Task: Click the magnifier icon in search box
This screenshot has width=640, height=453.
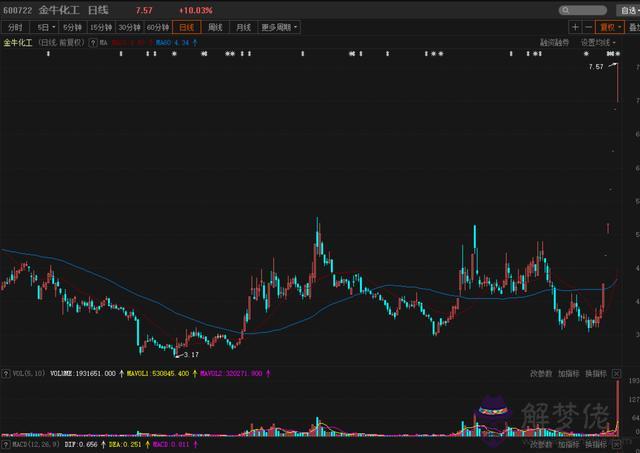Action: pos(567,10)
